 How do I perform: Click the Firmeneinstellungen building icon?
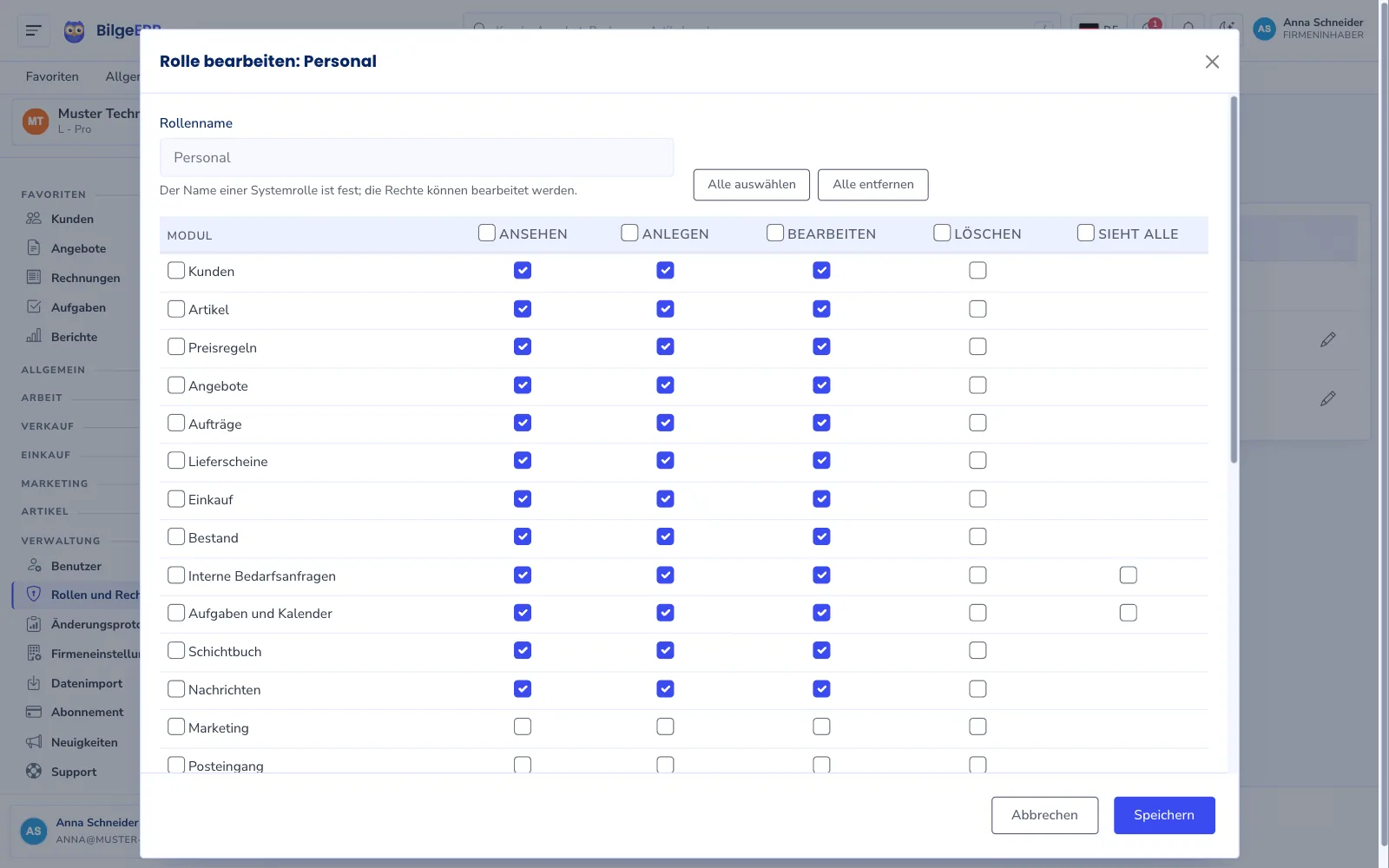pos(34,654)
